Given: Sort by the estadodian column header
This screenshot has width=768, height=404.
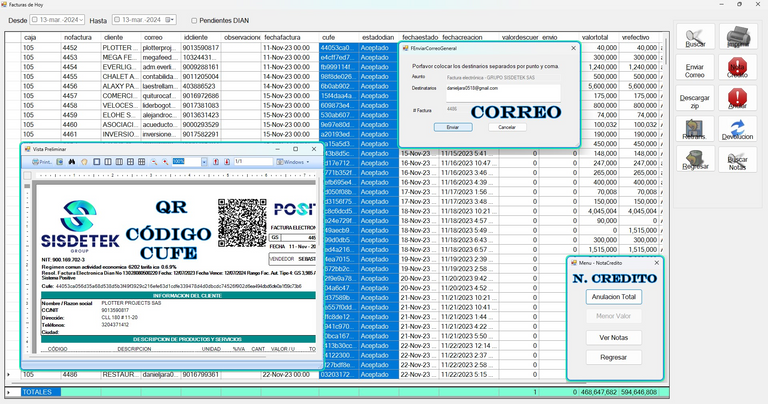Looking at the screenshot, I should tap(379, 37).
